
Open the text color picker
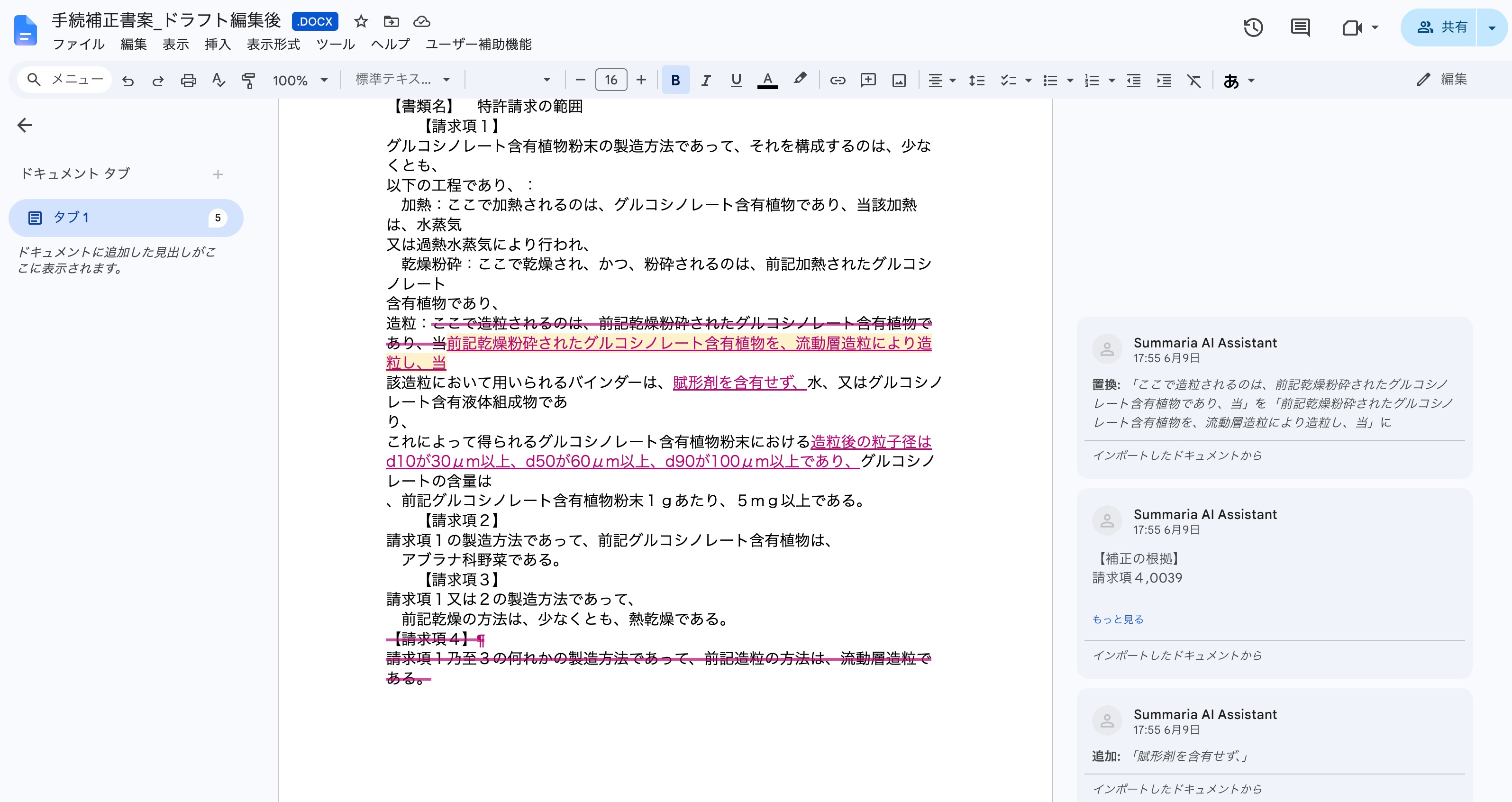(767, 80)
